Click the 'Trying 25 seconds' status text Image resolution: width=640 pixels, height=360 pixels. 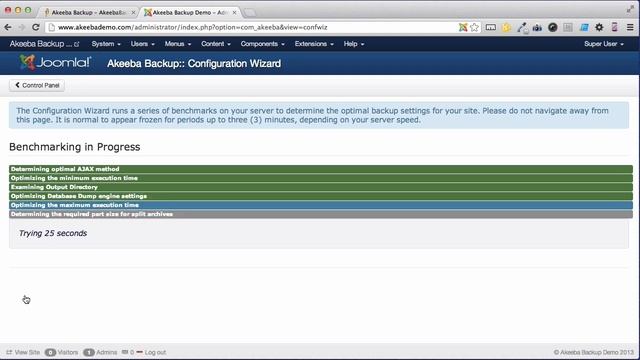click(53, 233)
